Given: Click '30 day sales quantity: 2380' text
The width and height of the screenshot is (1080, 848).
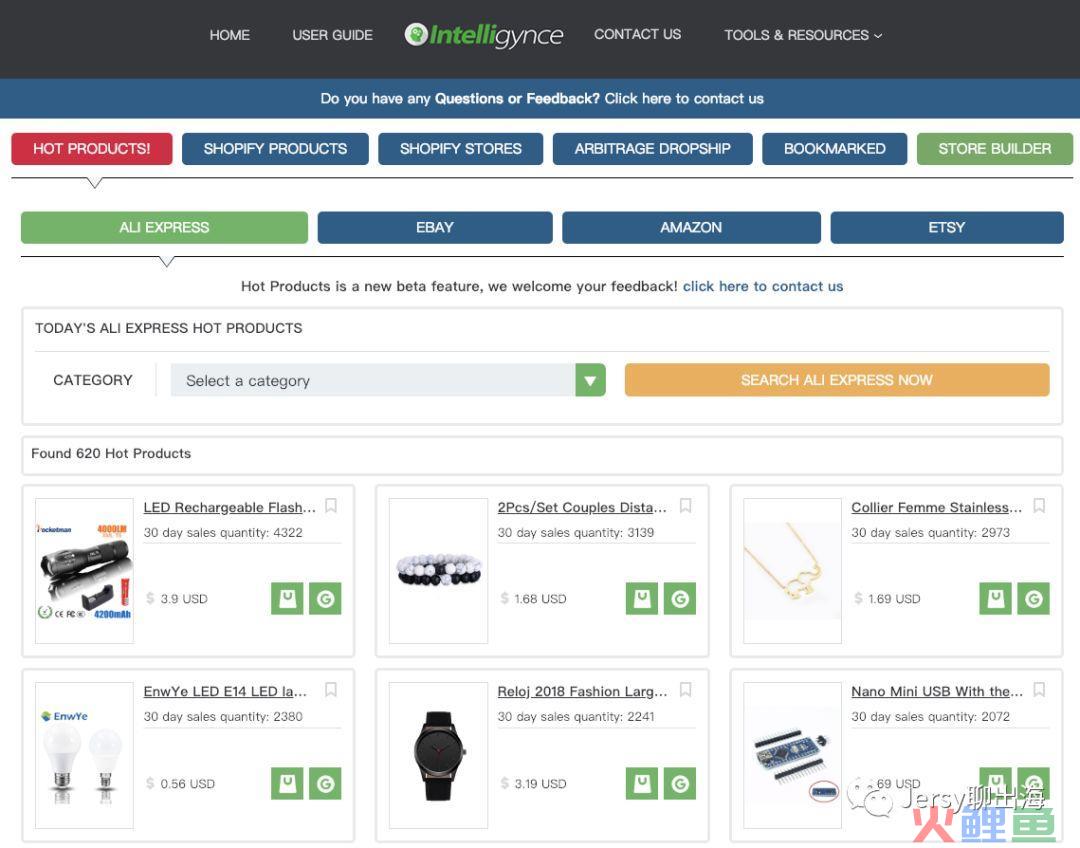Looking at the screenshot, I should pyautogui.click(x=223, y=716).
